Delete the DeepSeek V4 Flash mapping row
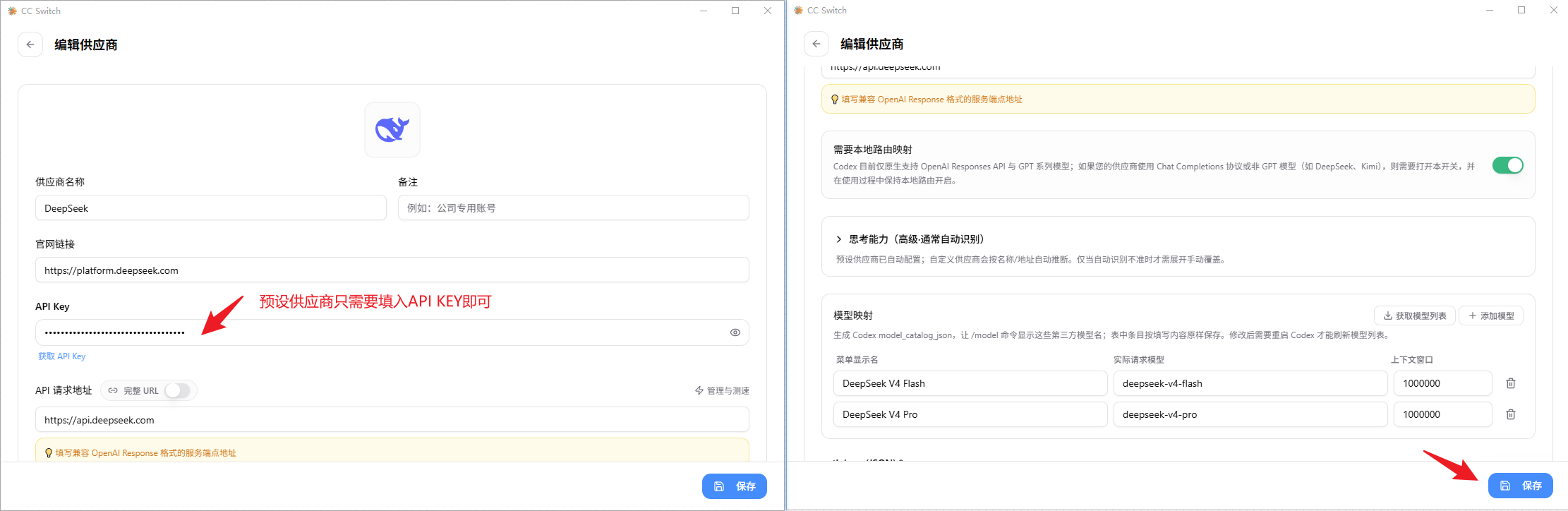This screenshot has width=1568, height=511. 1511,383
